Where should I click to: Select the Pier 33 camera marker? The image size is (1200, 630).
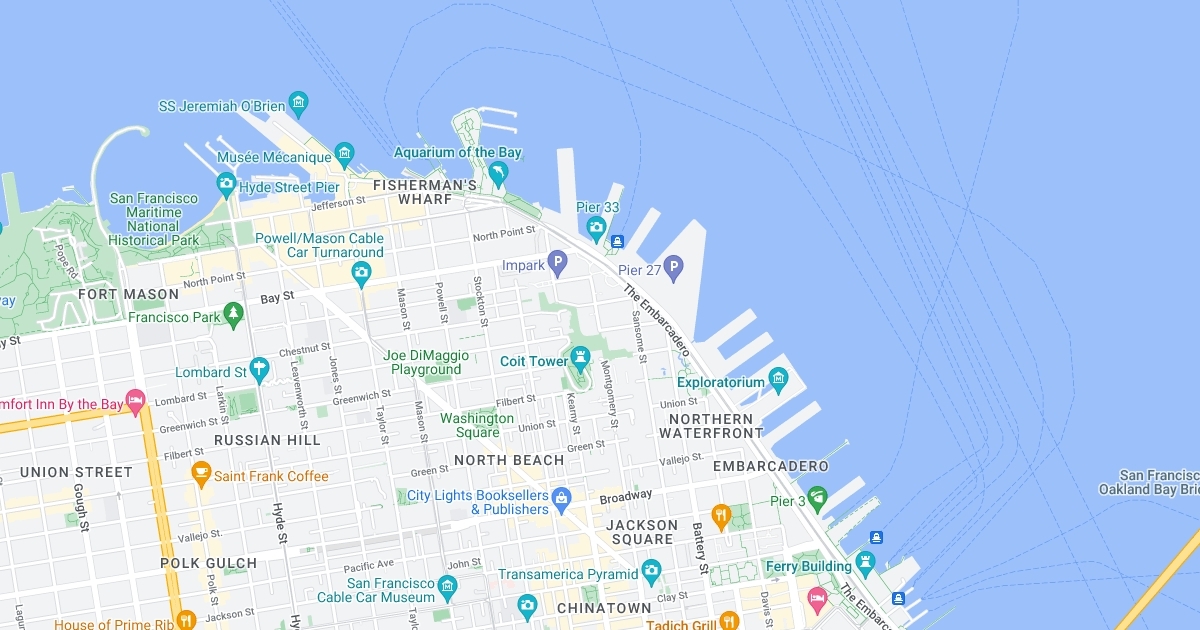pyautogui.click(x=596, y=228)
